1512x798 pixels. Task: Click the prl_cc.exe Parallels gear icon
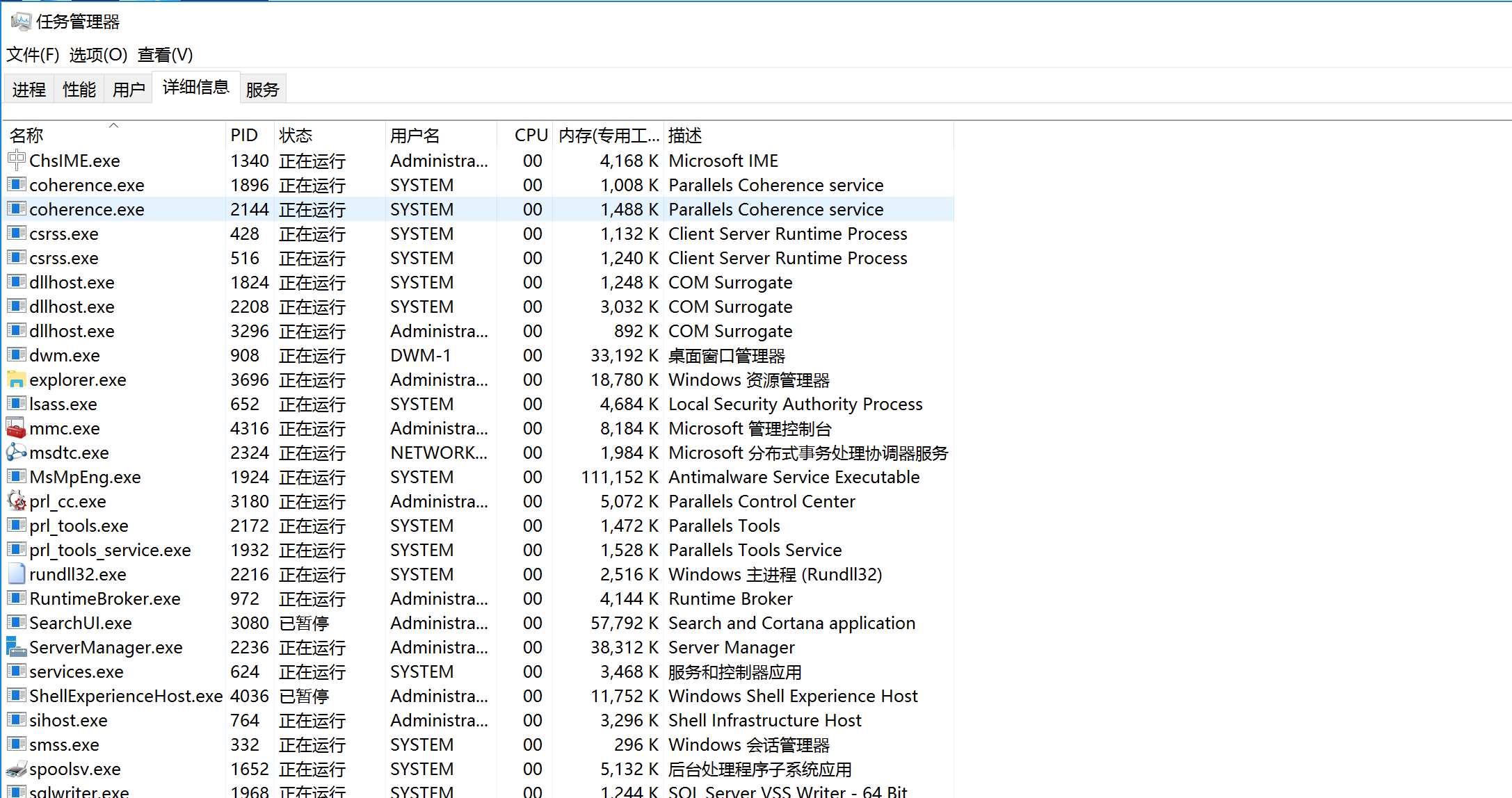(16, 501)
